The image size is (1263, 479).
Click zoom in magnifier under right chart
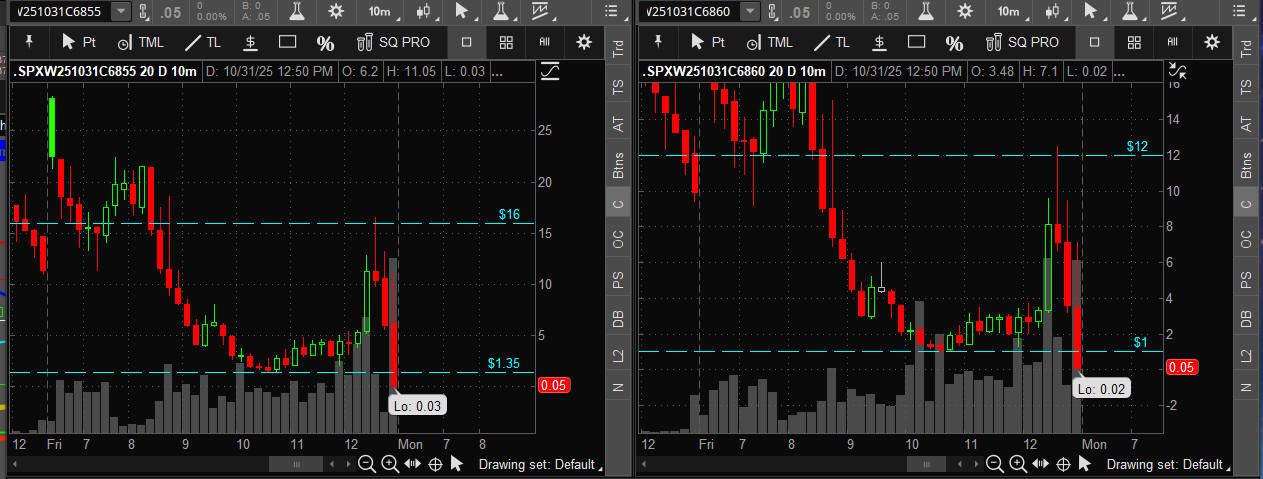point(1017,464)
